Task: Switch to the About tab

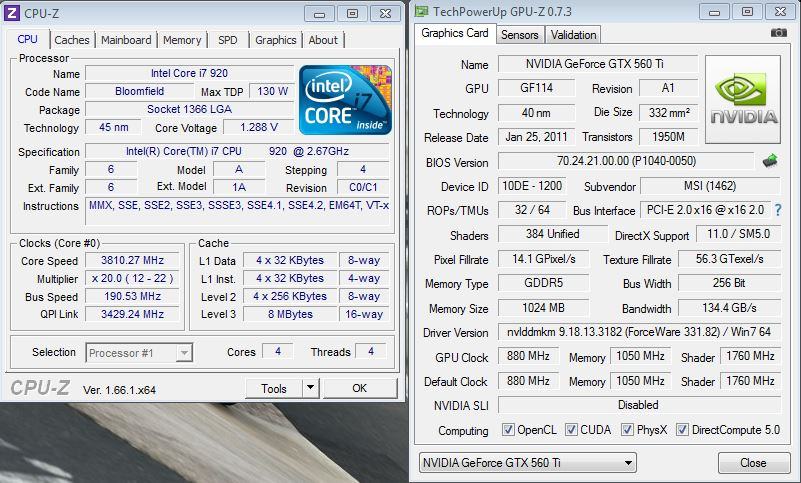Action: point(323,40)
